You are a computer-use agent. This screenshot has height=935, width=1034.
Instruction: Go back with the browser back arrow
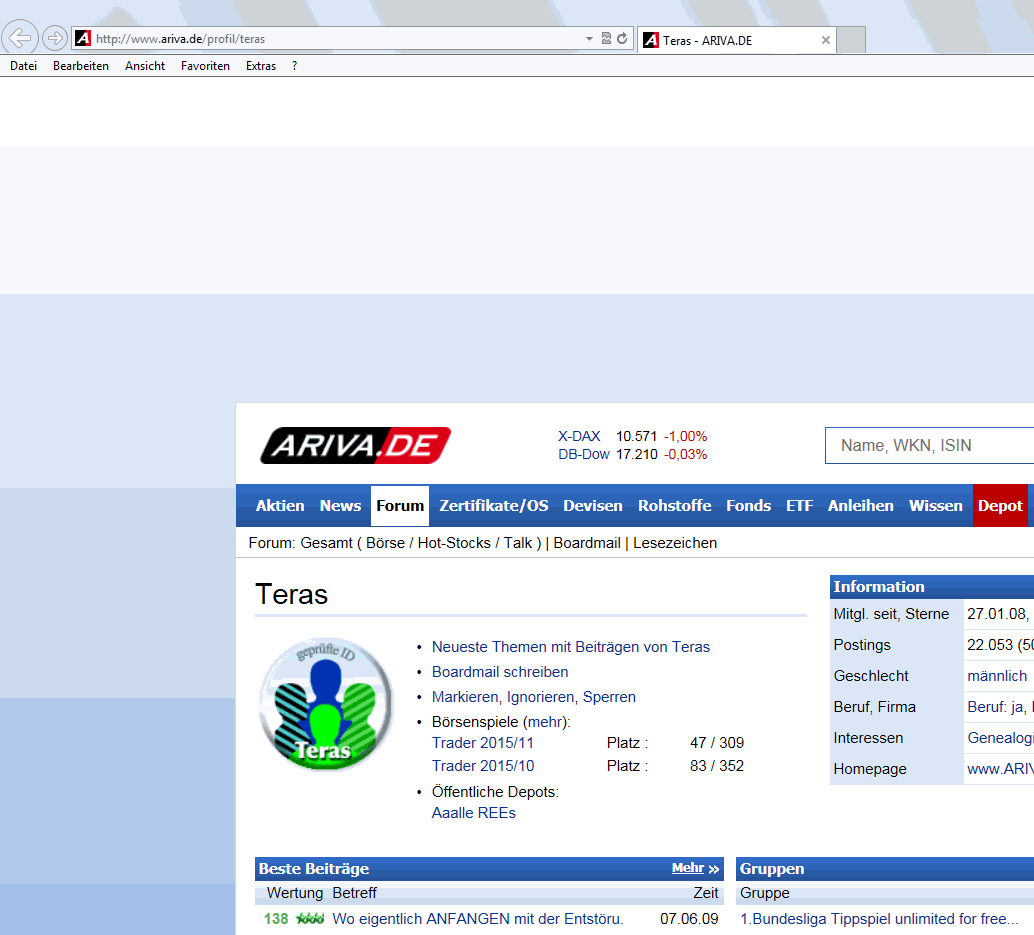pos(20,38)
